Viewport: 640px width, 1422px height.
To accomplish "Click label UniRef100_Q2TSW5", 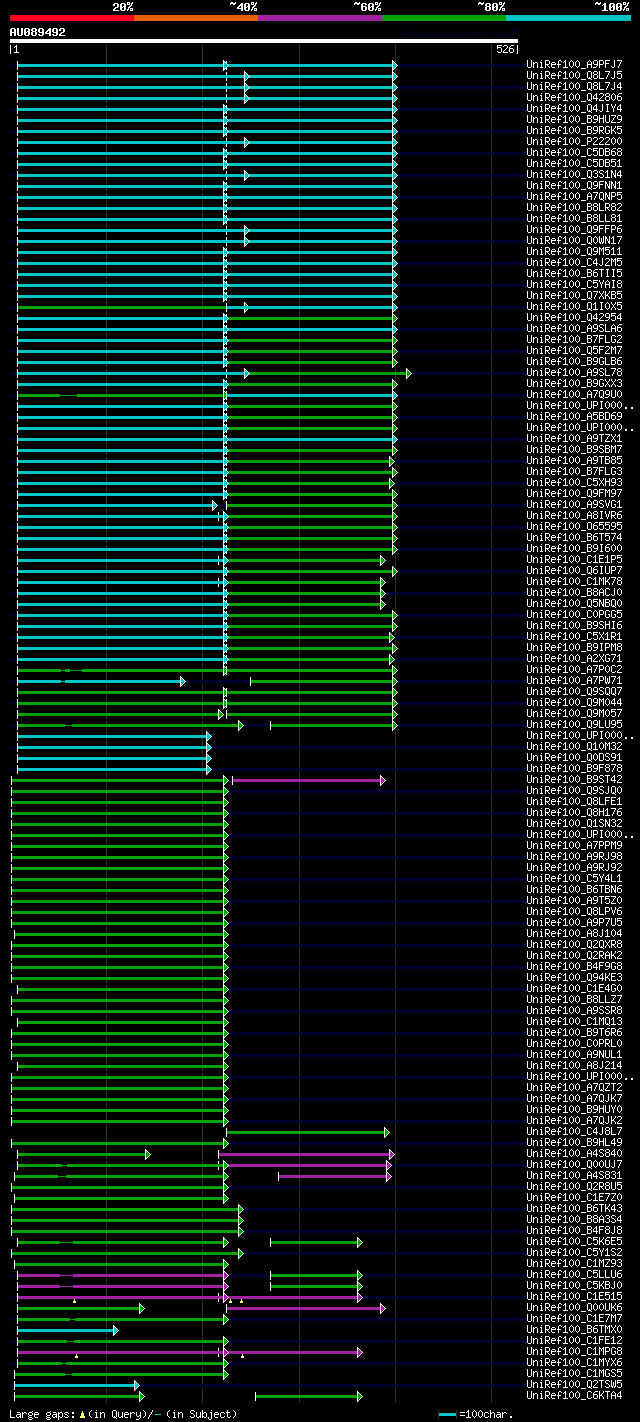I will coord(575,1385).
